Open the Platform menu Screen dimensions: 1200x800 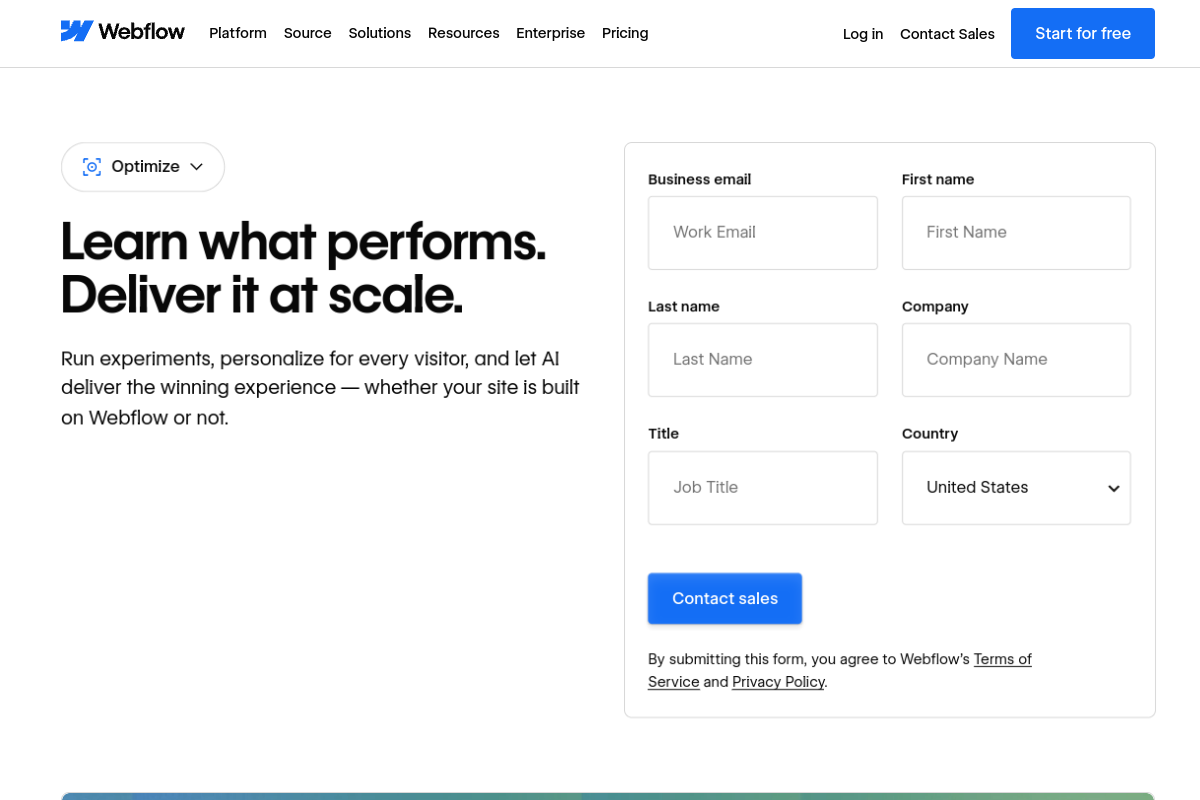[x=238, y=33]
